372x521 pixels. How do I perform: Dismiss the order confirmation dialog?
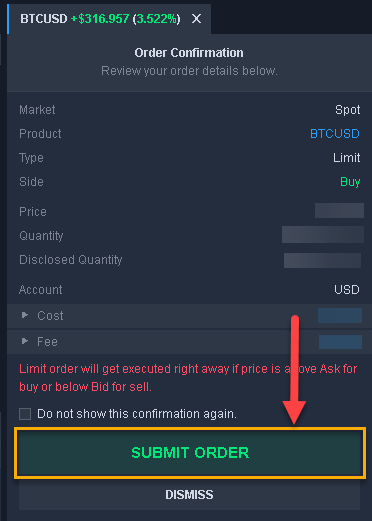point(189,495)
